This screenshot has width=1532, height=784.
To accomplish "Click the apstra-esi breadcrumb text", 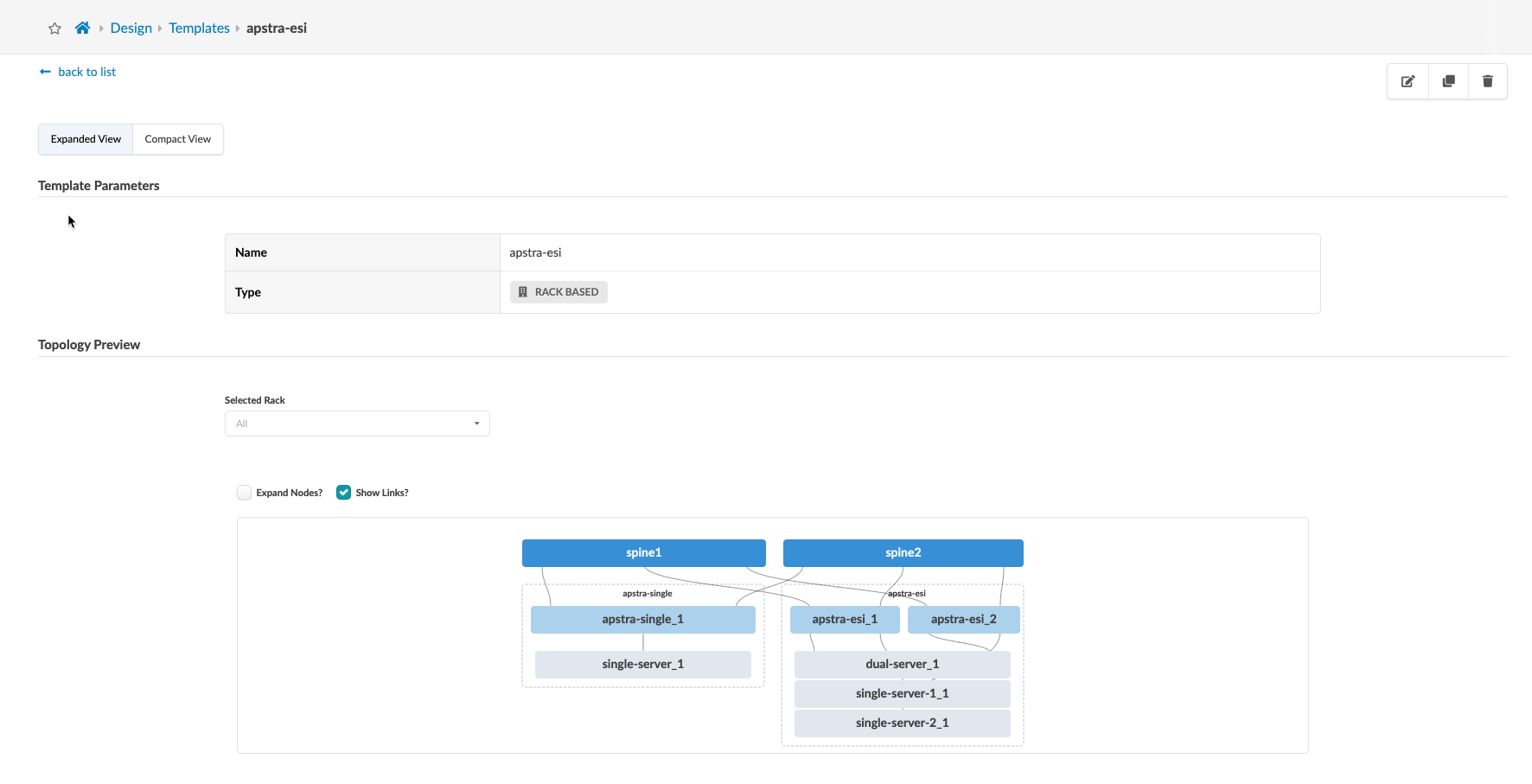I will 277,28.
